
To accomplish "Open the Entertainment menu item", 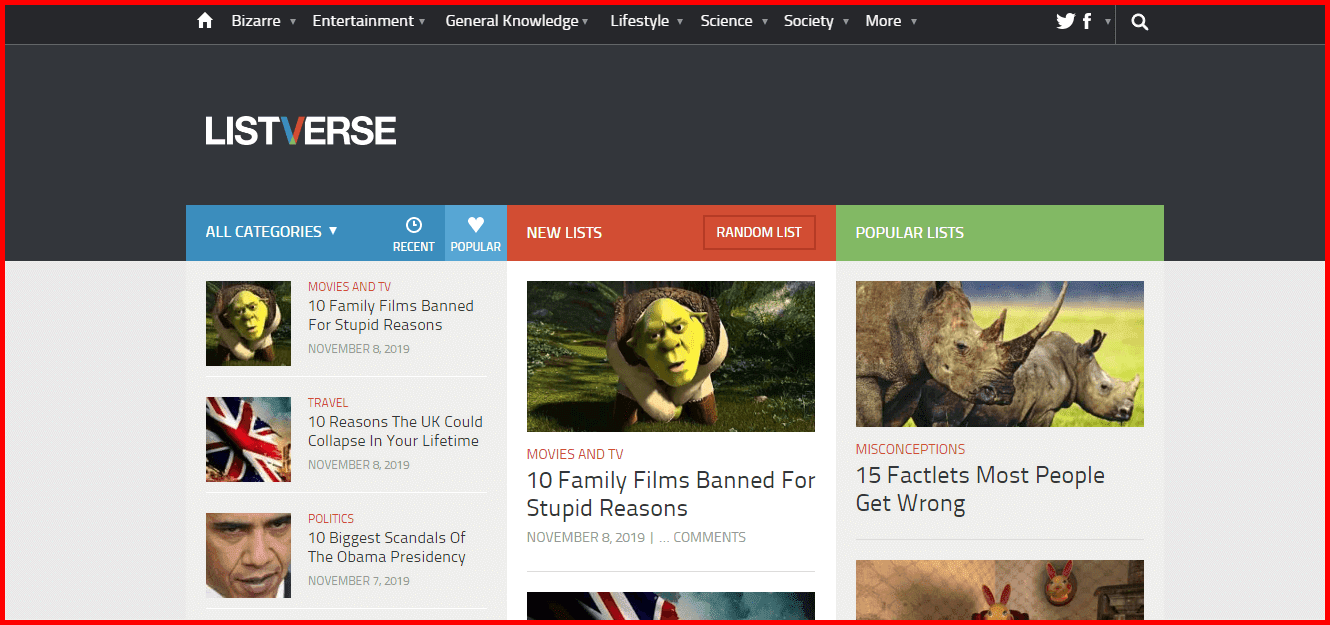I will pos(363,21).
